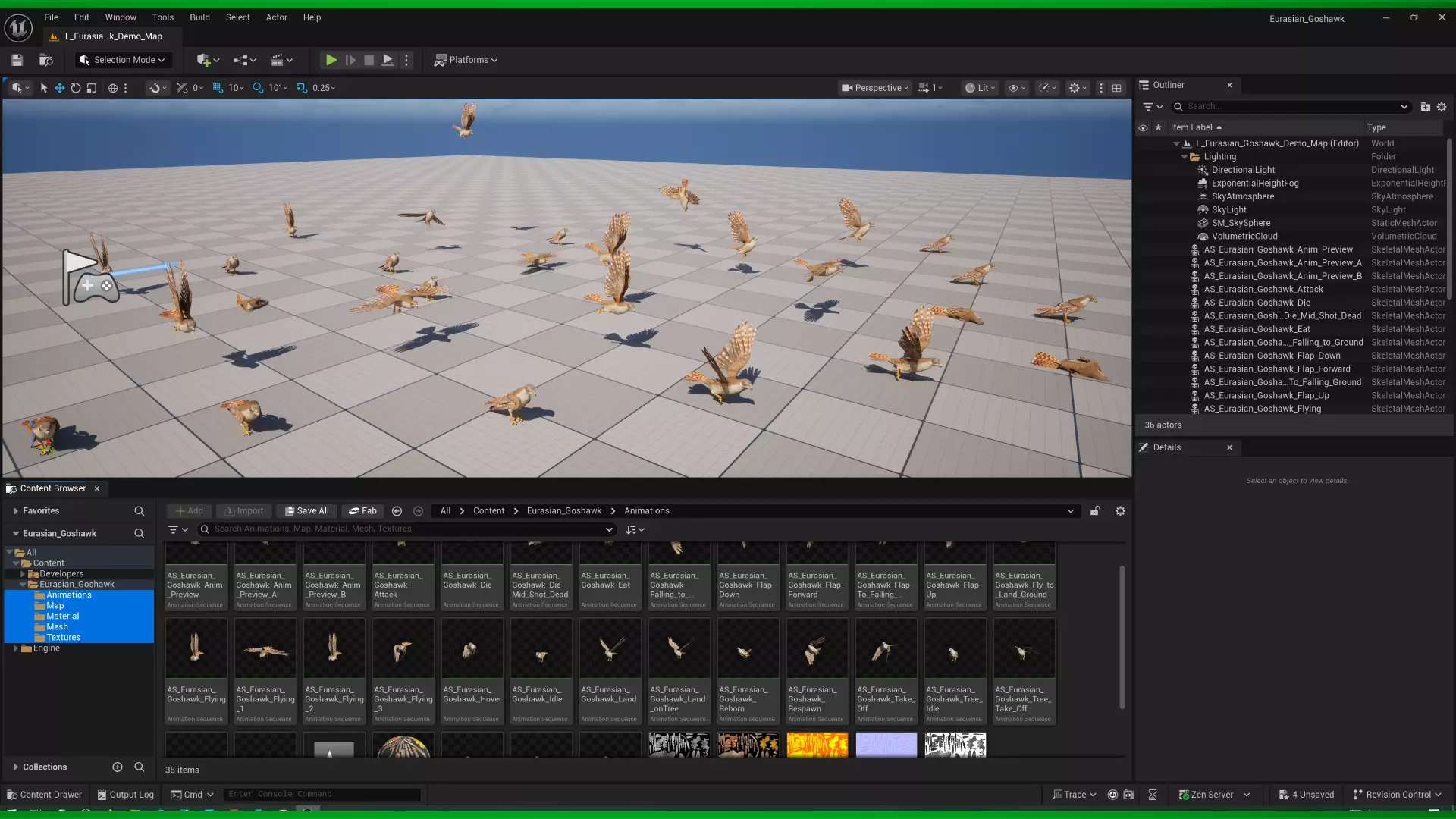Select the translate transform tool
Screen dimensions: 1456x819
(60, 88)
